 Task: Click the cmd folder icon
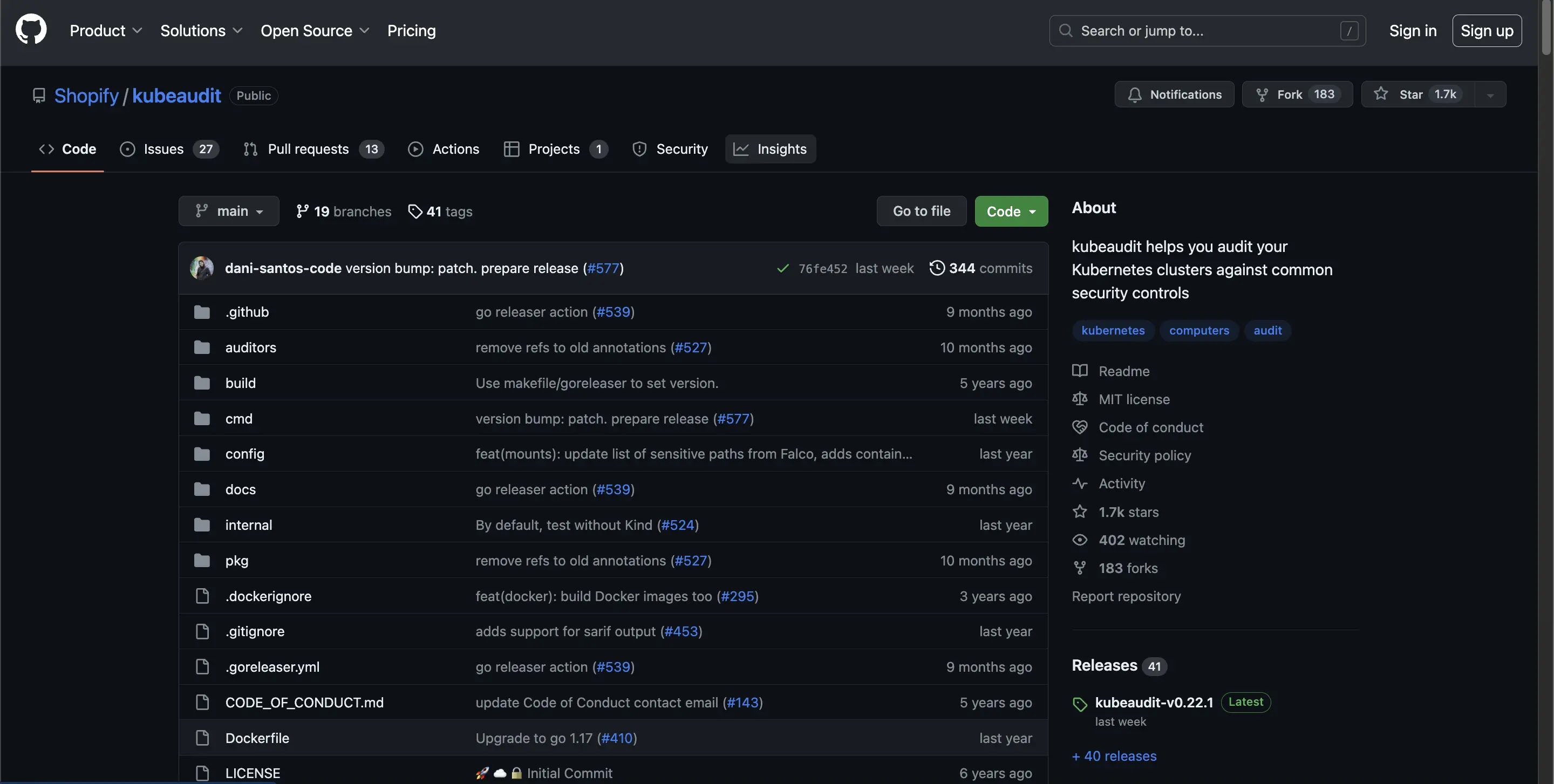coord(202,419)
